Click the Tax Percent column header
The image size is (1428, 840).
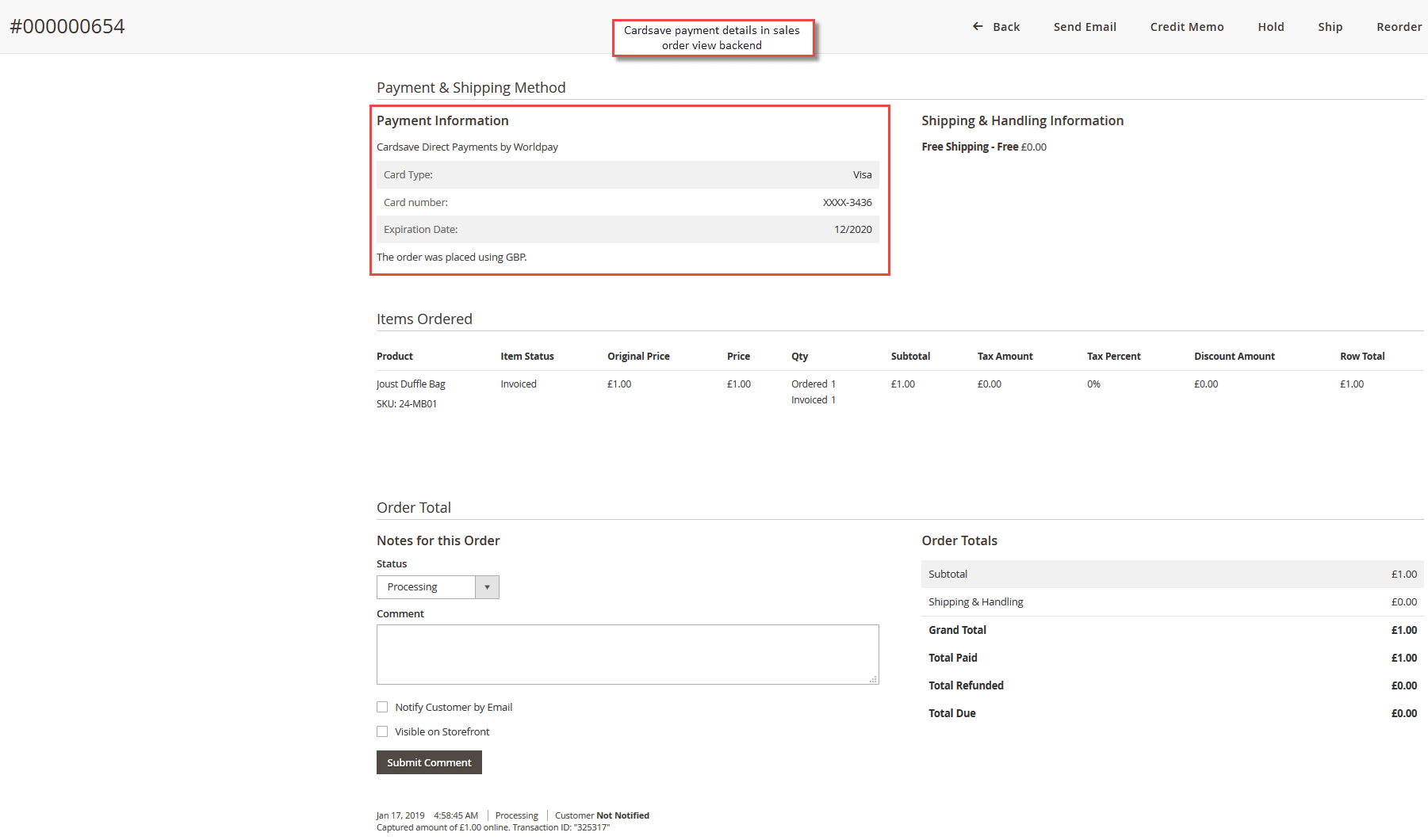[1113, 357]
